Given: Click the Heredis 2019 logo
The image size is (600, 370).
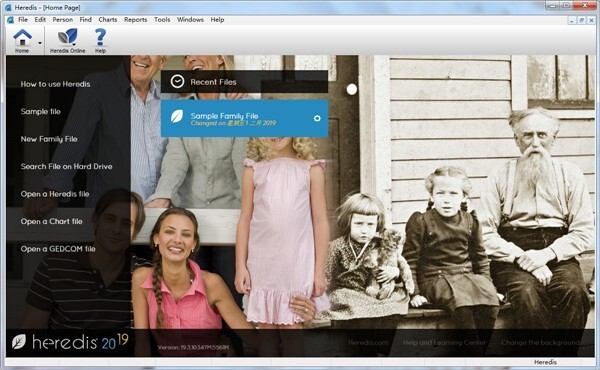Looking at the screenshot, I should coord(70,341).
